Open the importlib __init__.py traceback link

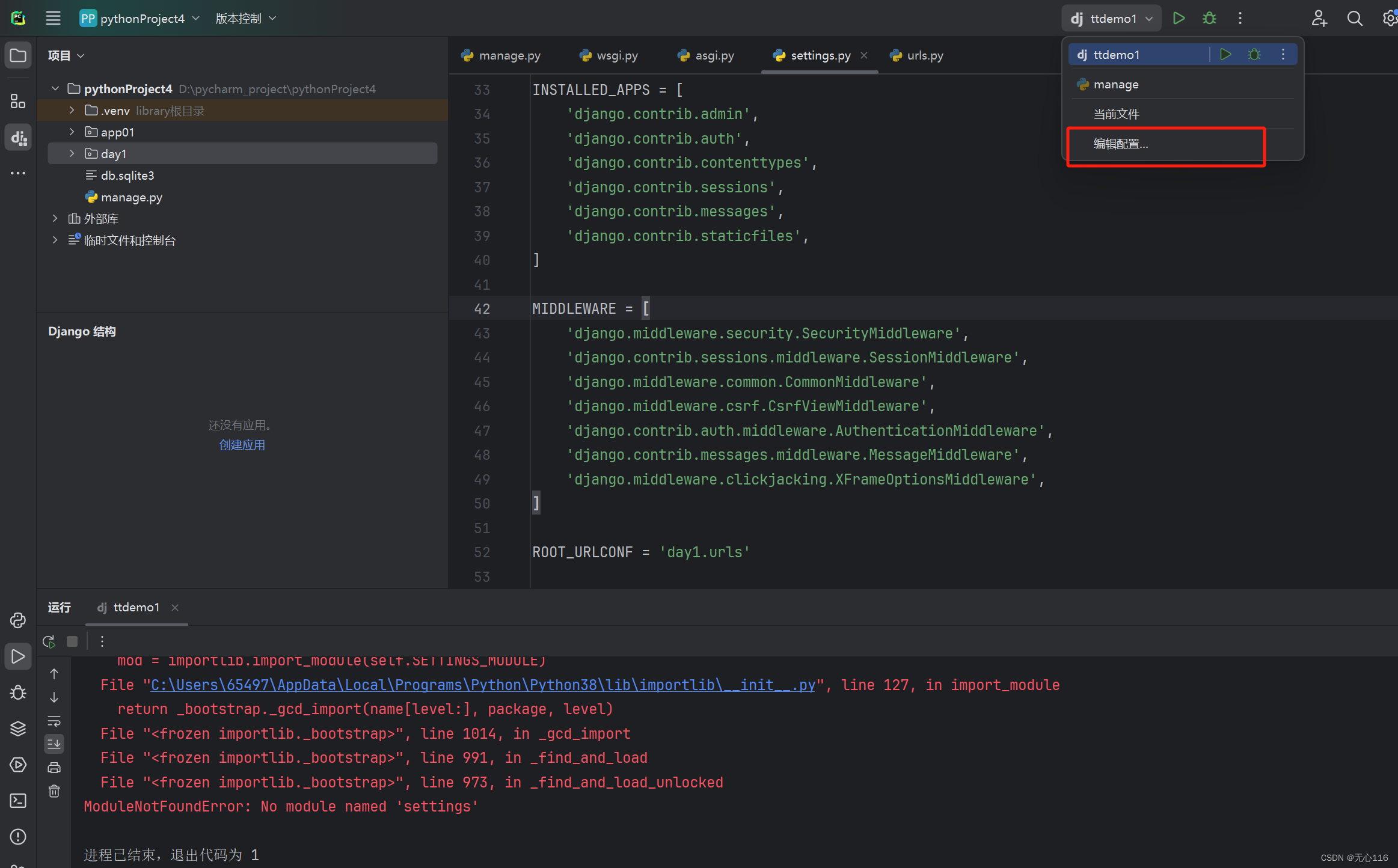(481, 685)
